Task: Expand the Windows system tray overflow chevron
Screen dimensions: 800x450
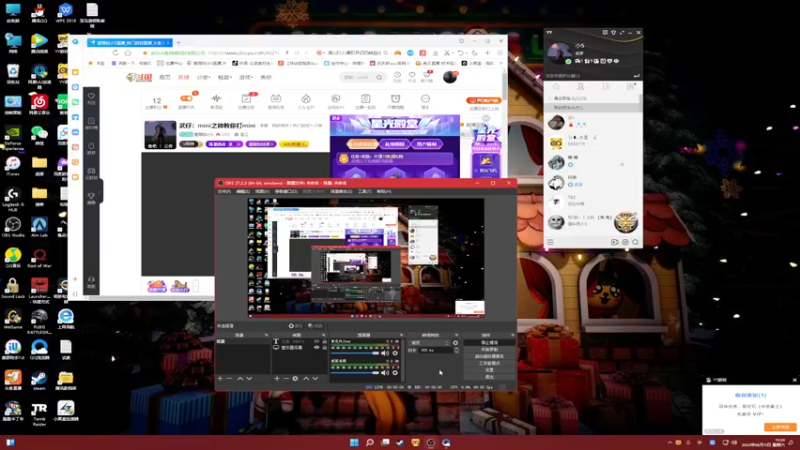Action: click(669, 442)
